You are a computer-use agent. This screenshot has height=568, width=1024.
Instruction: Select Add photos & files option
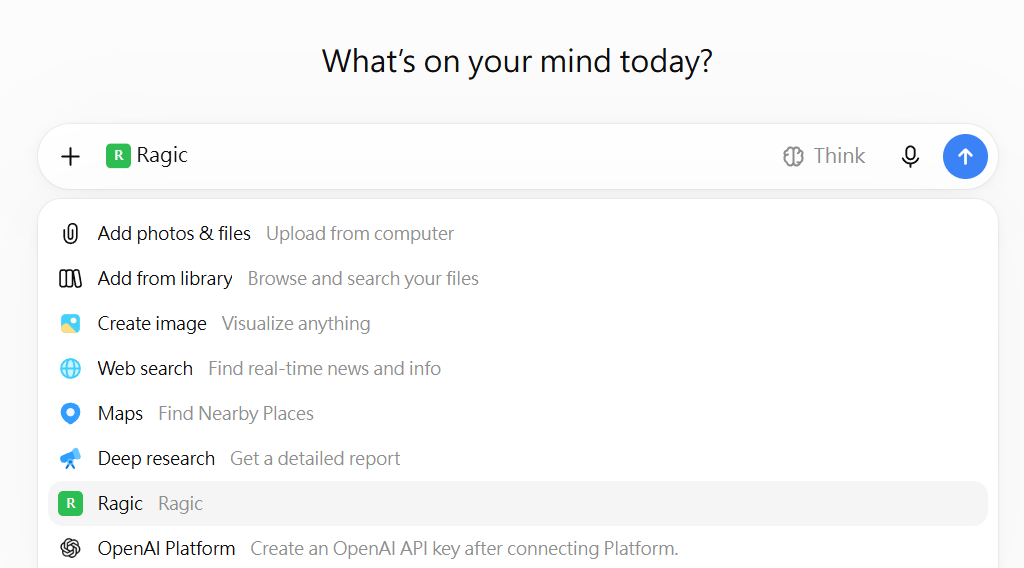517,234
